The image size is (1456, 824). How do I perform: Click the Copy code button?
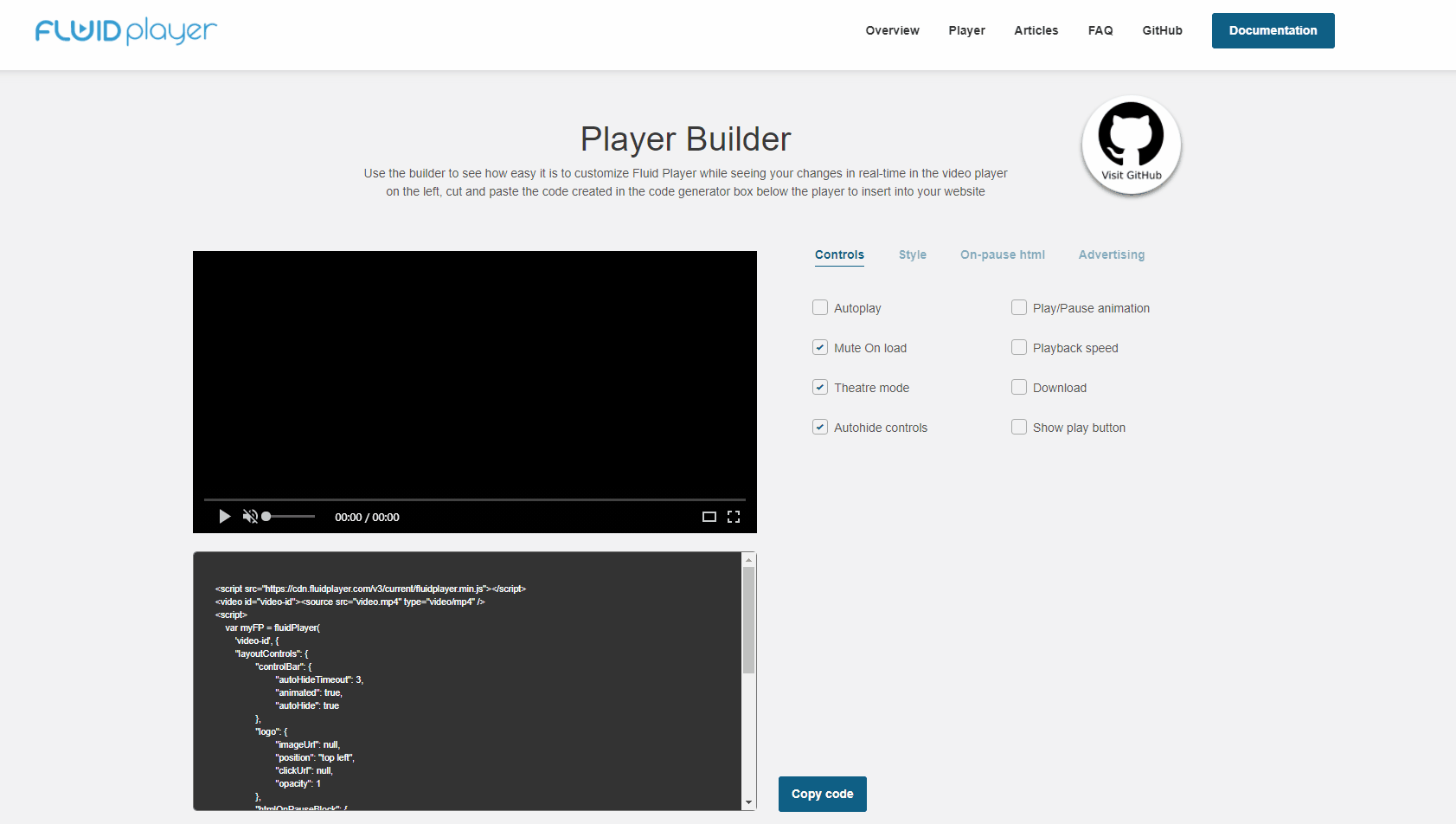pyautogui.click(x=822, y=794)
